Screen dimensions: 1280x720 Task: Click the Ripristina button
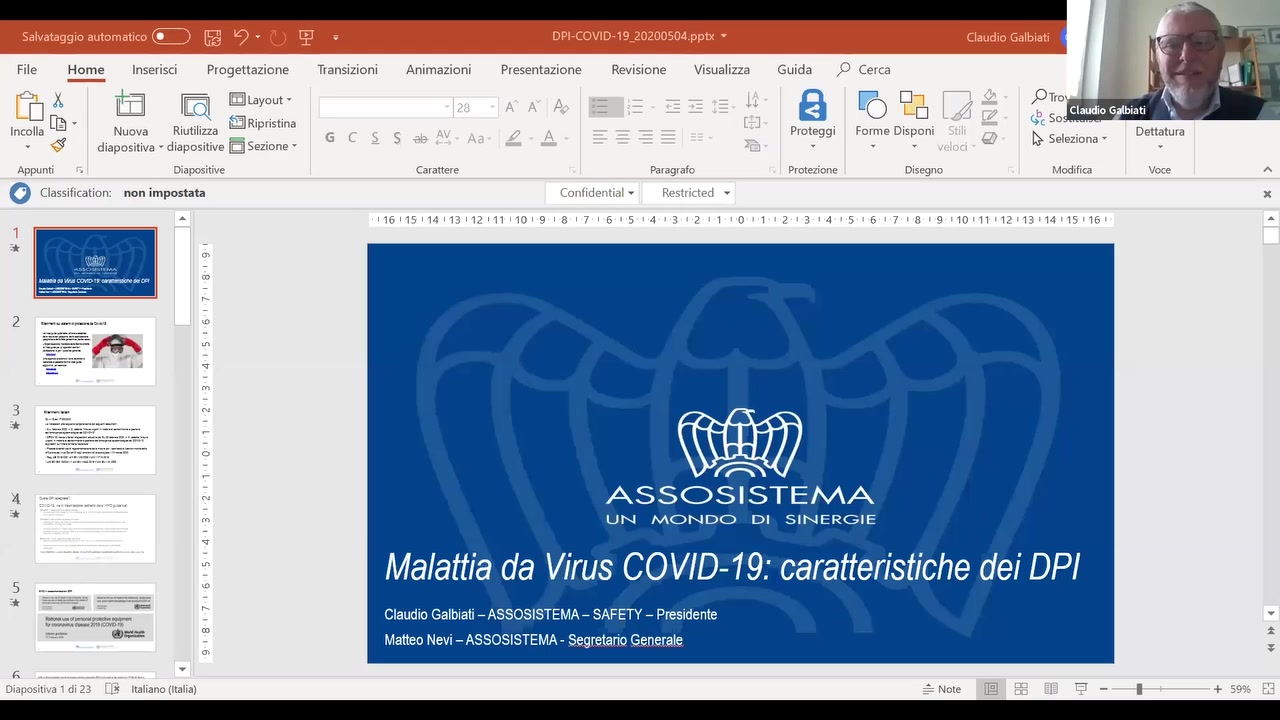[x=263, y=123]
